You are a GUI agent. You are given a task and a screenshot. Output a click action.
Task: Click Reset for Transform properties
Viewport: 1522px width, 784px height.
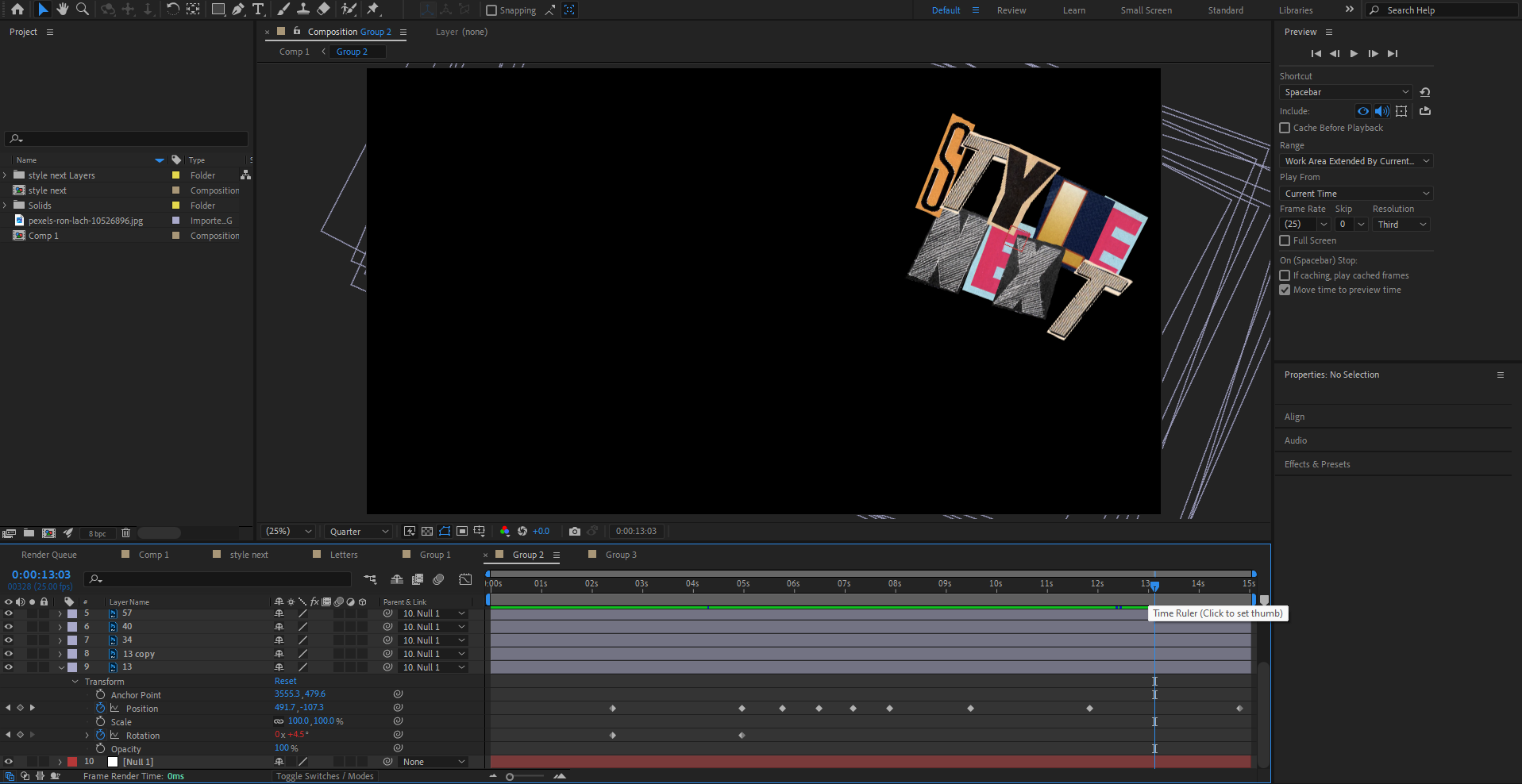click(x=286, y=681)
